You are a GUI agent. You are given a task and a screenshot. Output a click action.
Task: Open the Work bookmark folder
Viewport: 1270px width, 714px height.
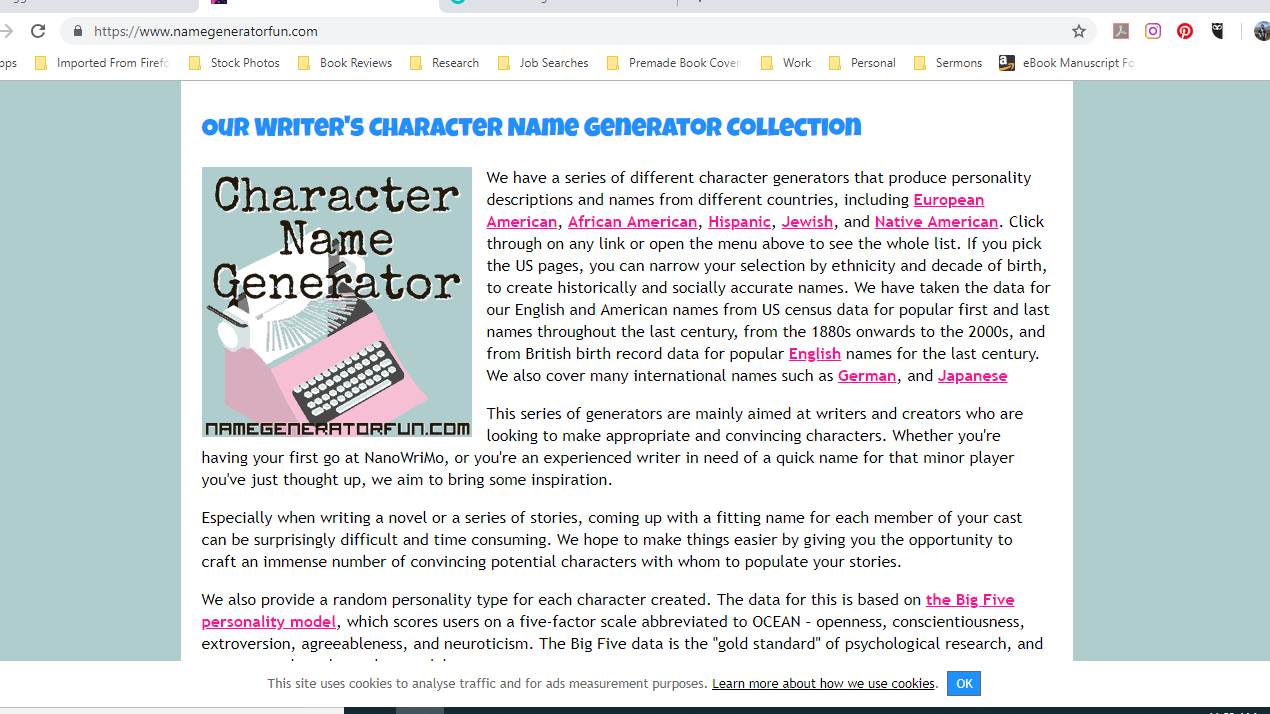pyautogui.click(x=786, y=63)
